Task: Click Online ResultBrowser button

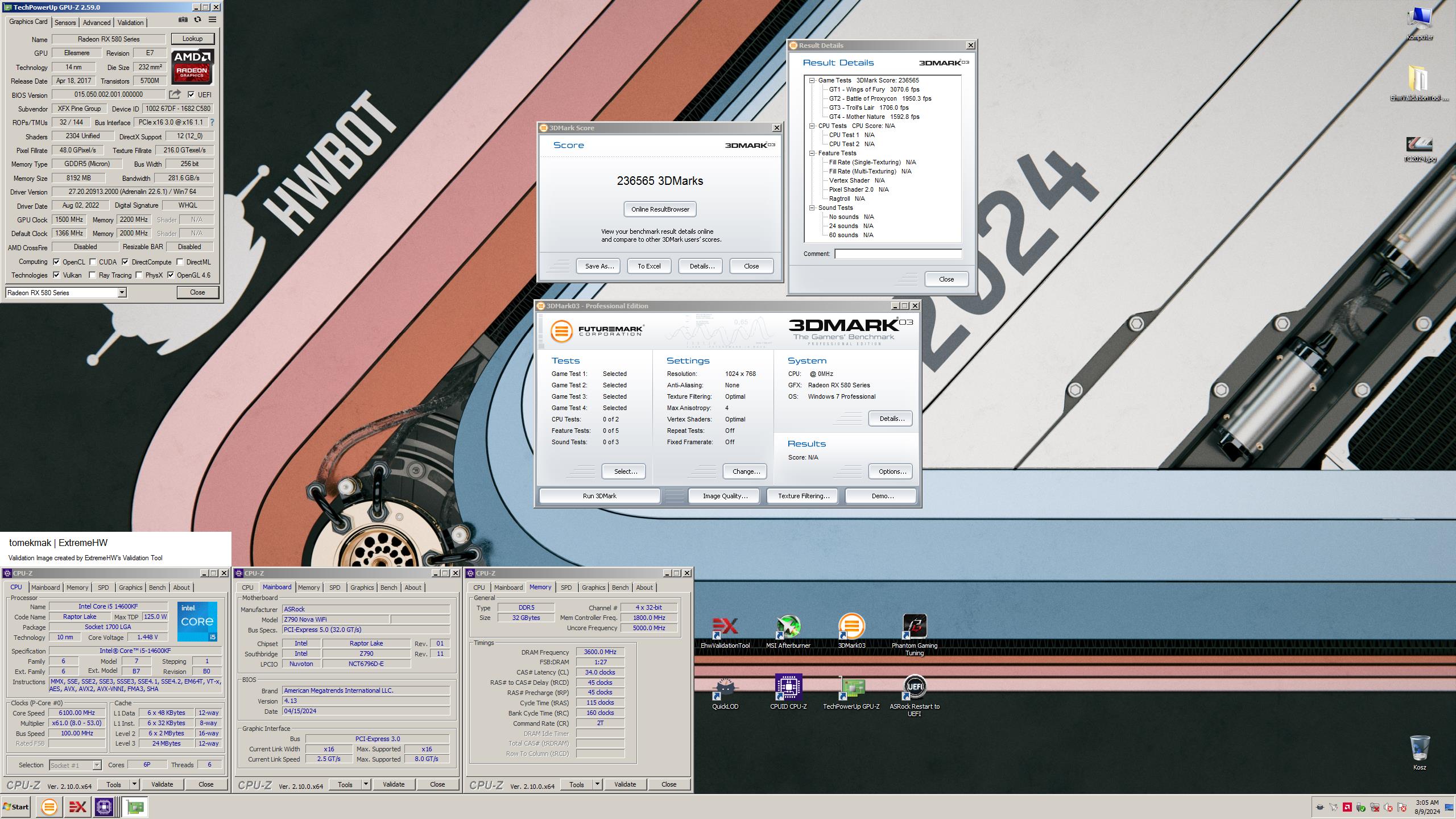Action: click(660, 209)
